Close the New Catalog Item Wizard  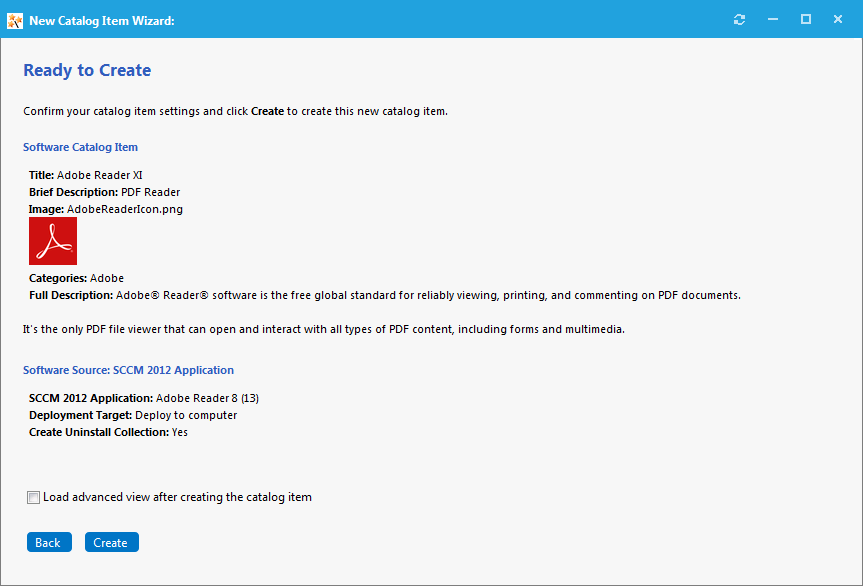click(838, 19)
